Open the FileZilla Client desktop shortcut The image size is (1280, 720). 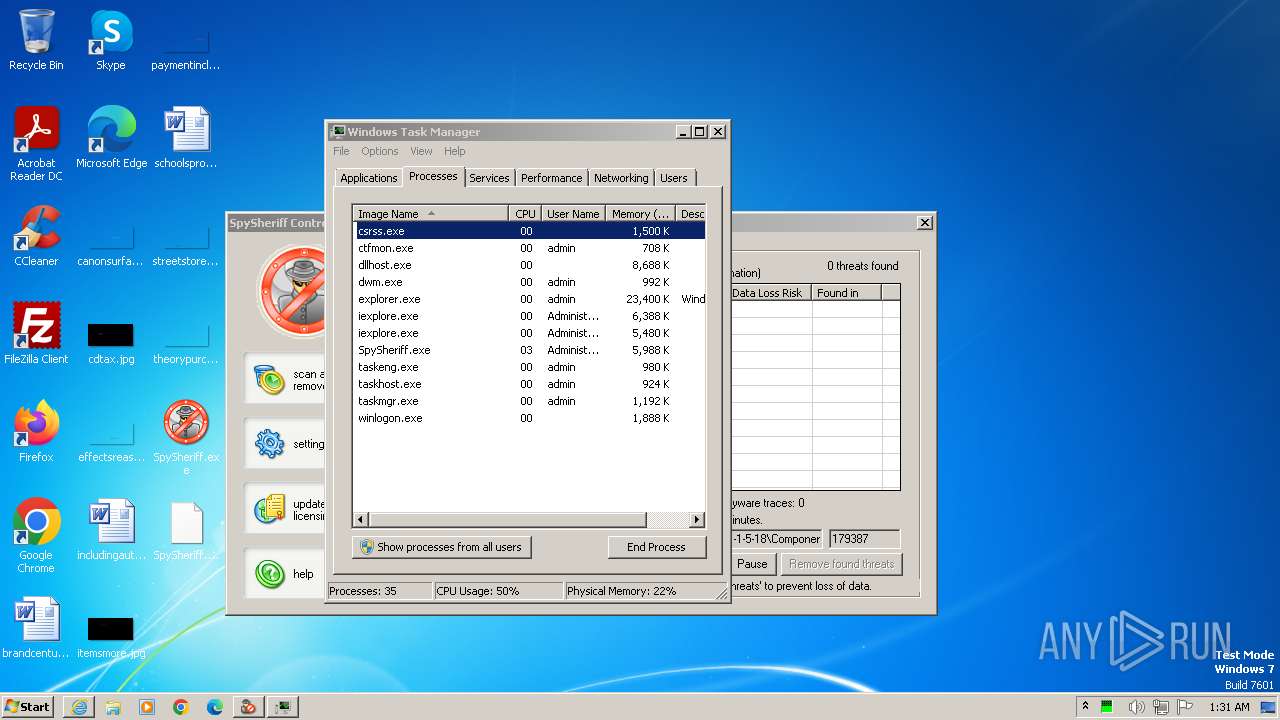(x=36, y=333)
